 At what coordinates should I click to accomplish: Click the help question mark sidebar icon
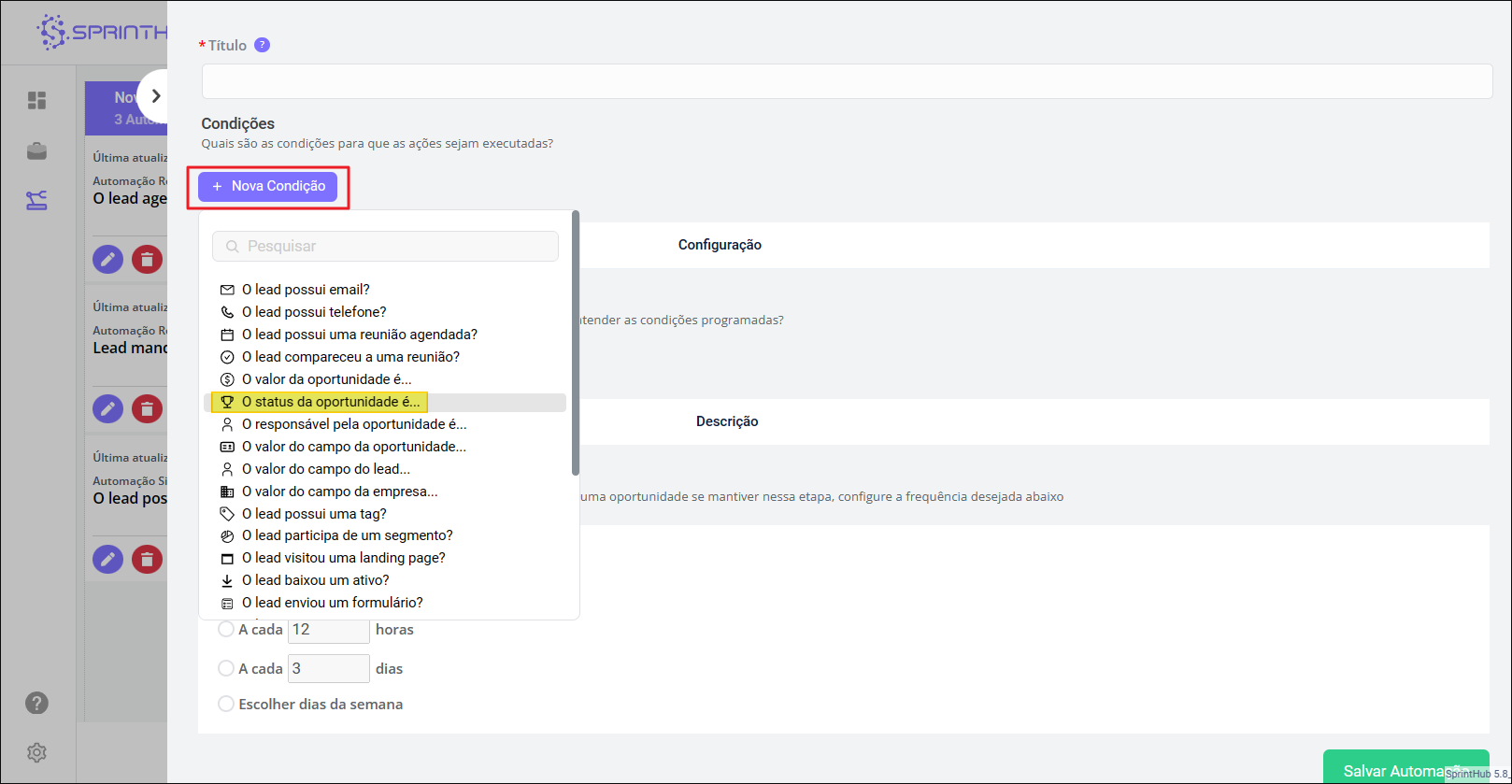pos(36,703)
